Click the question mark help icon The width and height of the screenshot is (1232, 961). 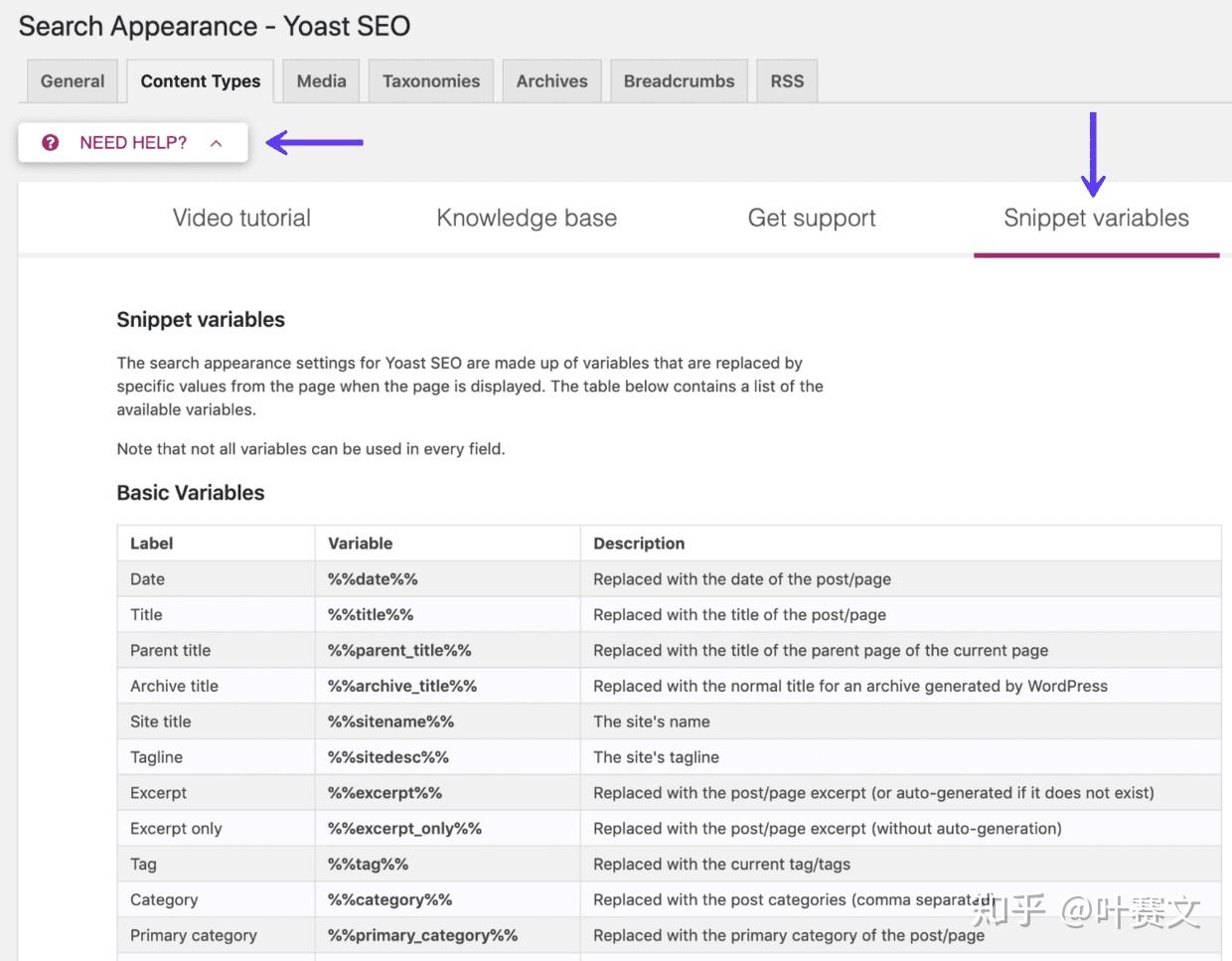51,142
